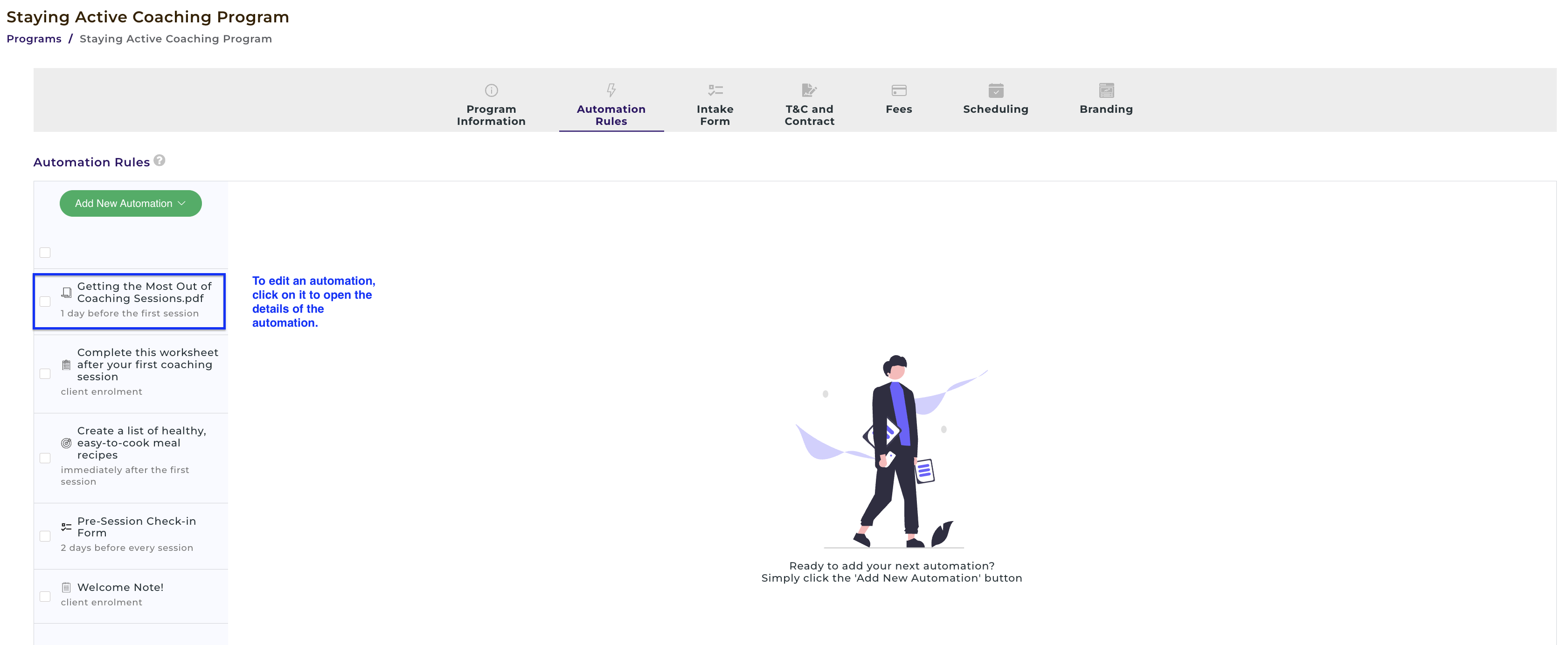Click the Scheduling calendar icon

(x=996, y=91)
